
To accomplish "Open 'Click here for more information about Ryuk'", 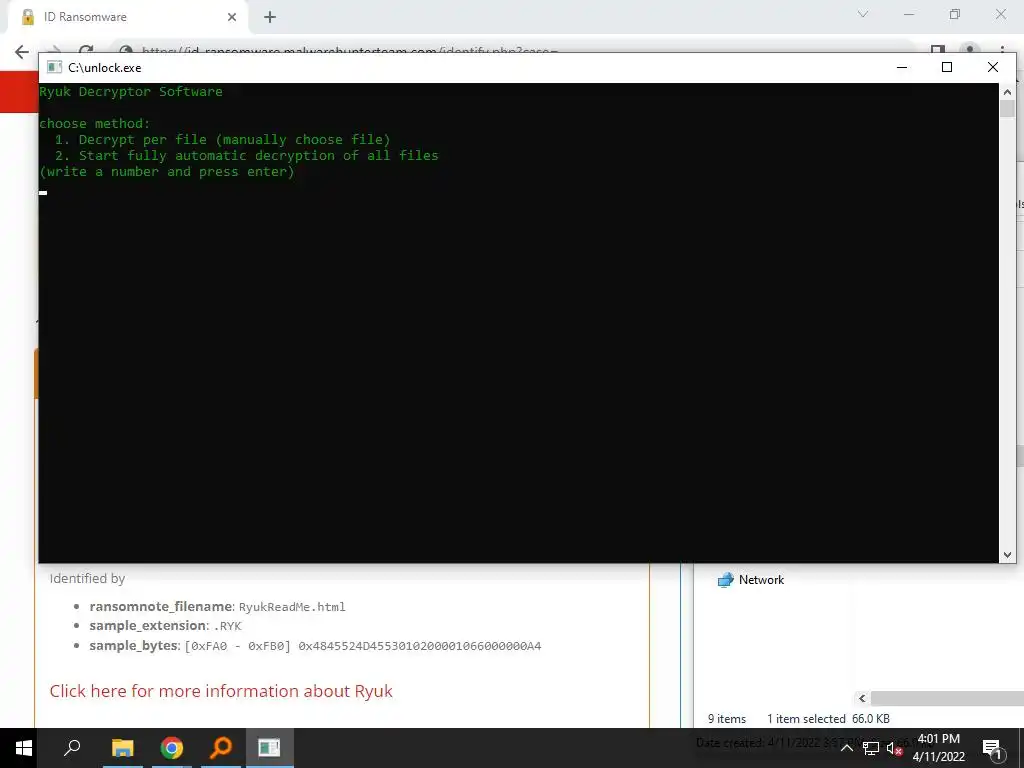I will click(x=221, y=691).
